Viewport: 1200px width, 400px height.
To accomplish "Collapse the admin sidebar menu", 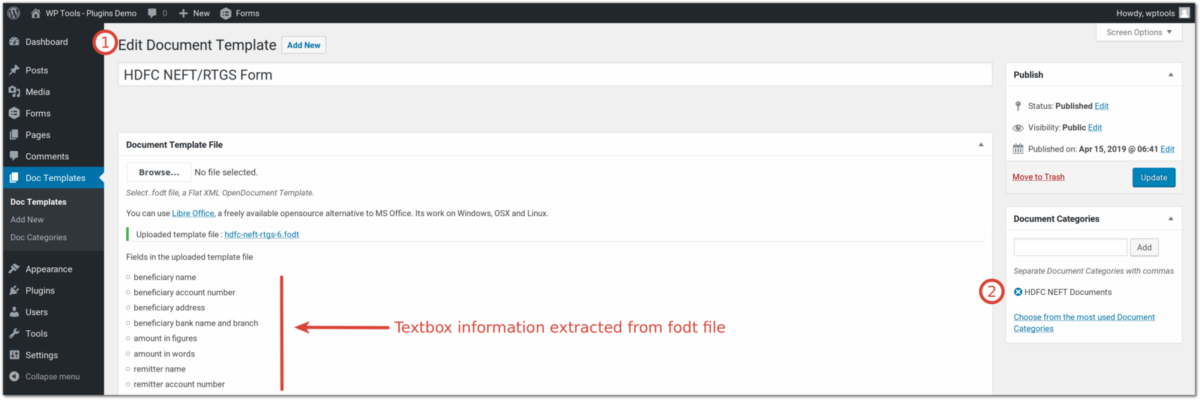I will [50, 377].
